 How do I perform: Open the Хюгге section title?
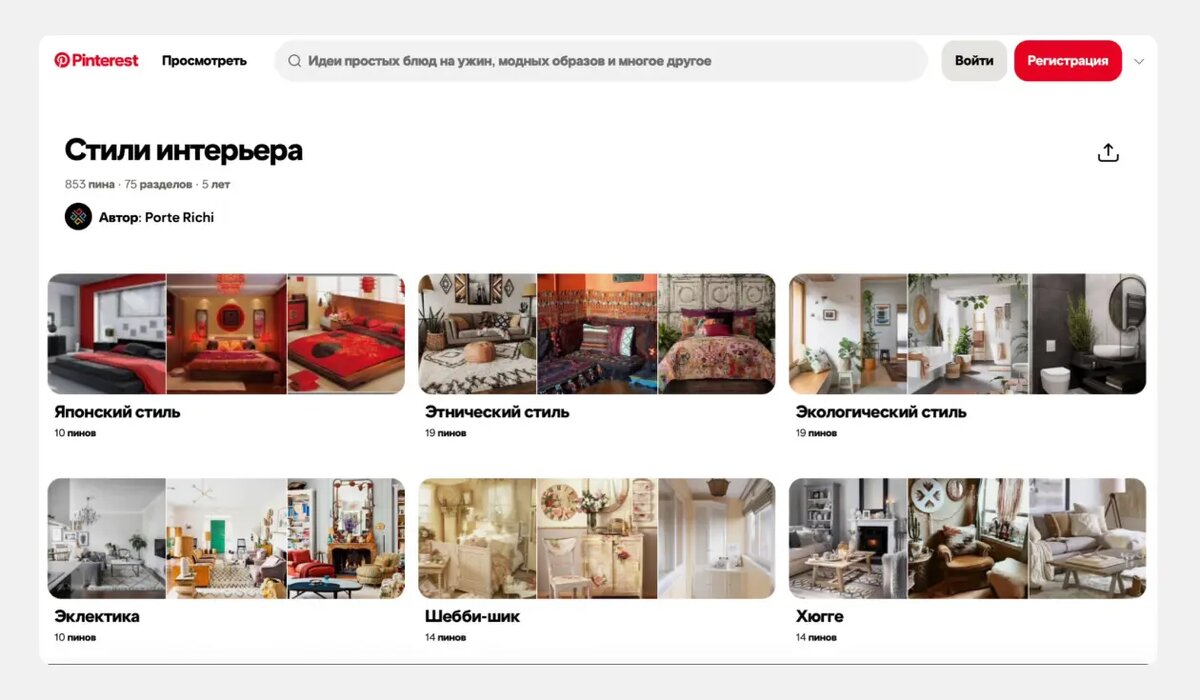(820, 616)
